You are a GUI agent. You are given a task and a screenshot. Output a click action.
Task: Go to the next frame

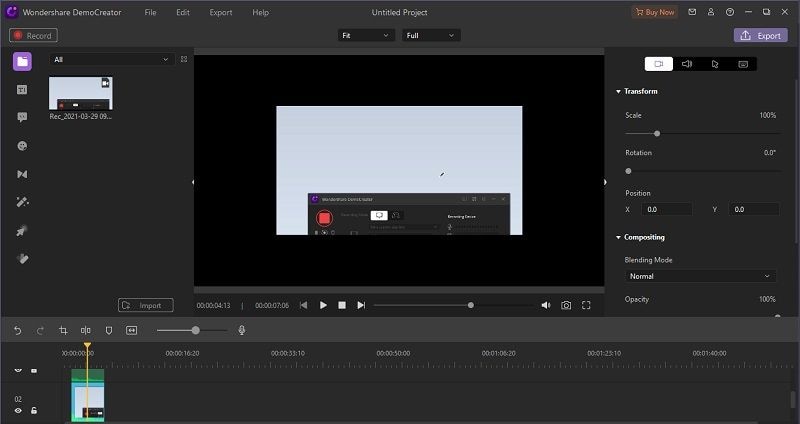pos(361,305)
